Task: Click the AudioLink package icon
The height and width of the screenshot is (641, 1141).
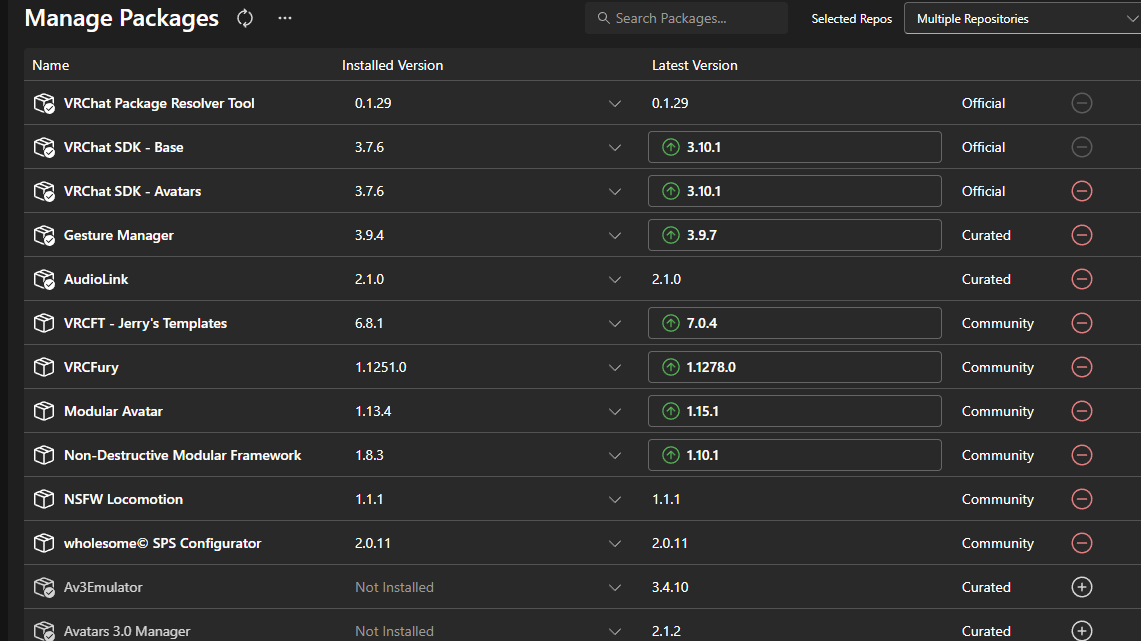Action: [44, 279]
